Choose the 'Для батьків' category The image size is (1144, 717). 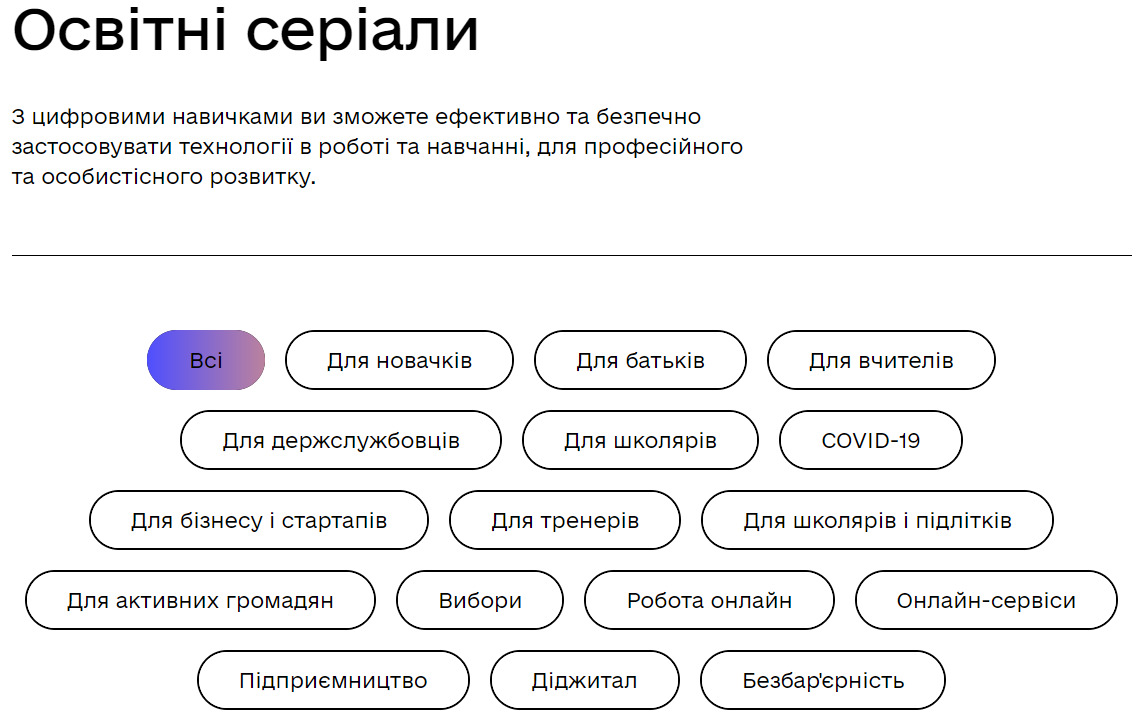(x=640, y=360)
